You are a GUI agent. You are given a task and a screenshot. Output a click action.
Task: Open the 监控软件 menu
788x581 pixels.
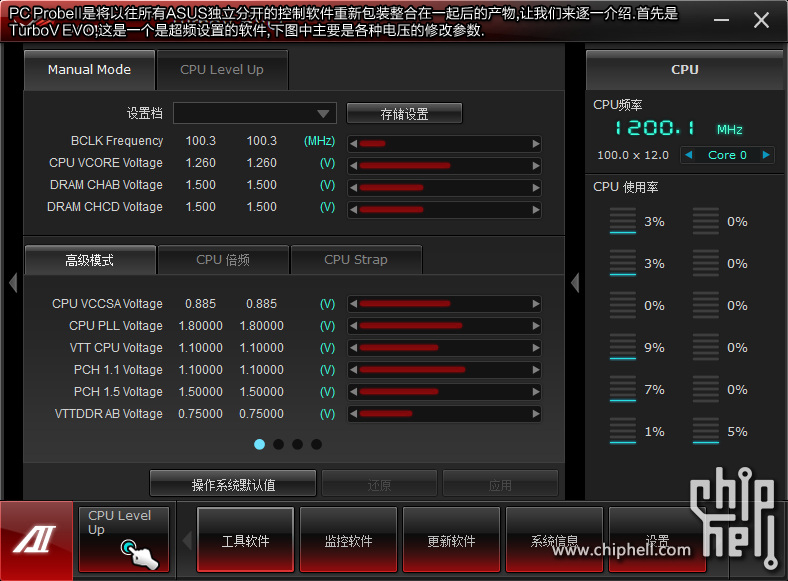348,540
